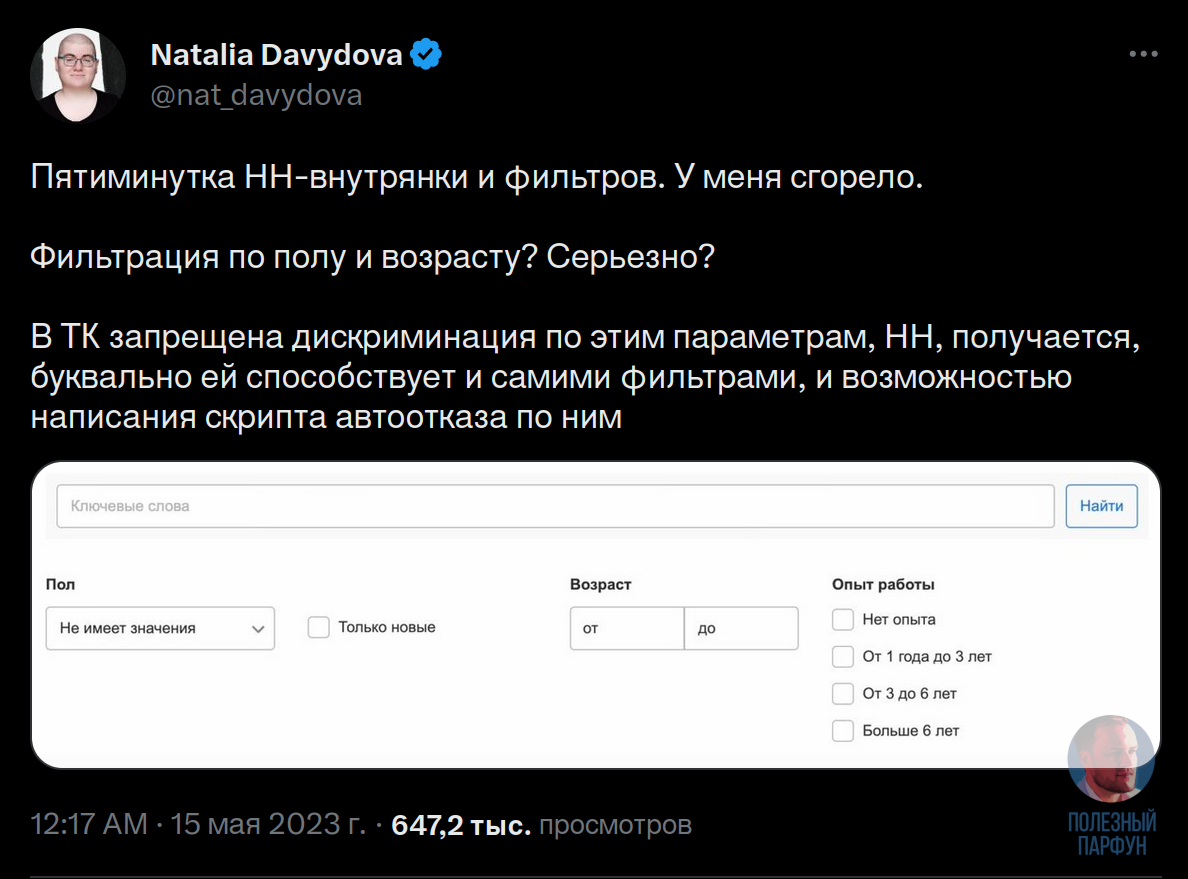Click the tweet timestamp 12:17 AM

point(88,825)
